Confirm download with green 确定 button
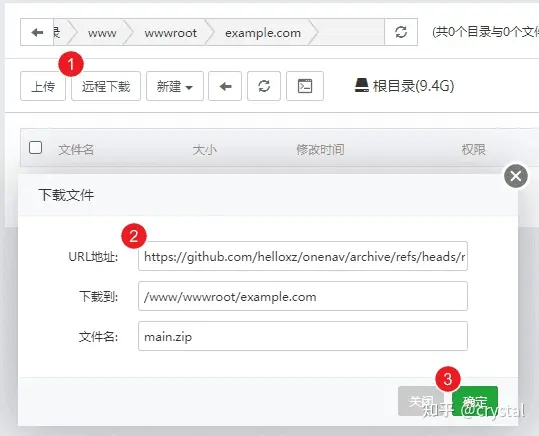The height and width of the screenshot is (436, 539). [x=475, y=401]
